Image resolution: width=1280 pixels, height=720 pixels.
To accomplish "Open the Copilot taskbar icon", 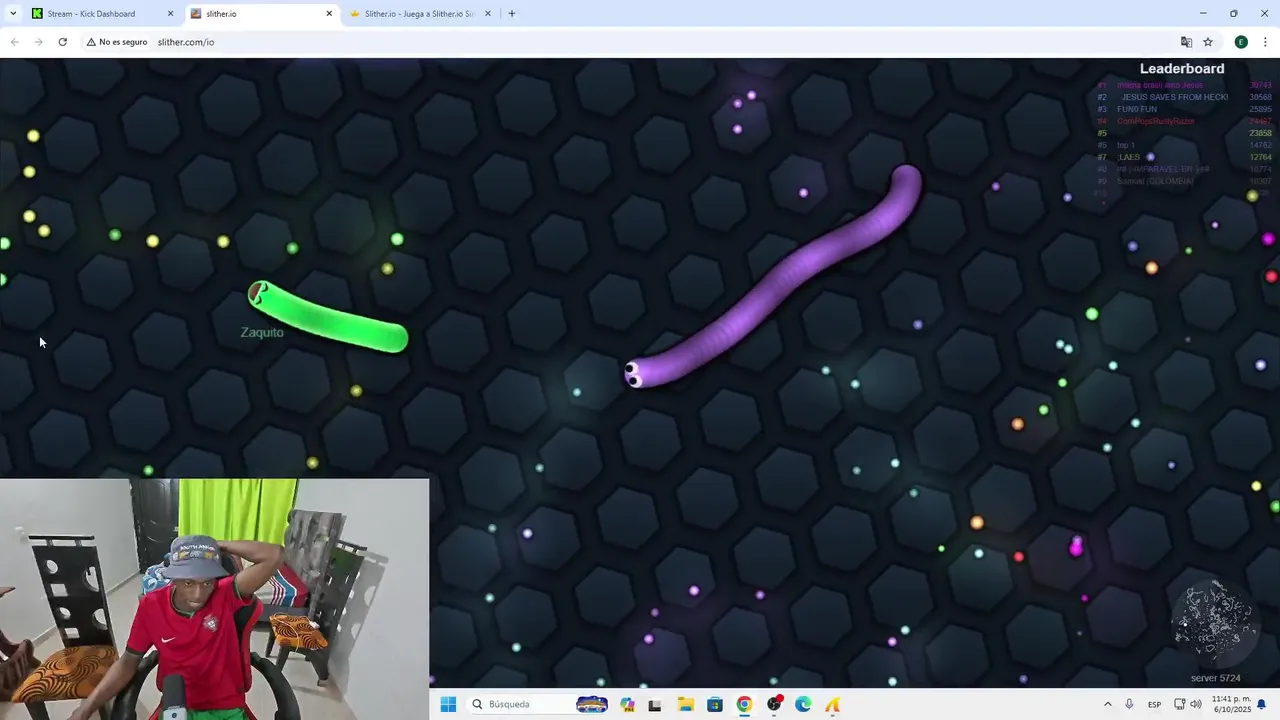I will 627,704.
